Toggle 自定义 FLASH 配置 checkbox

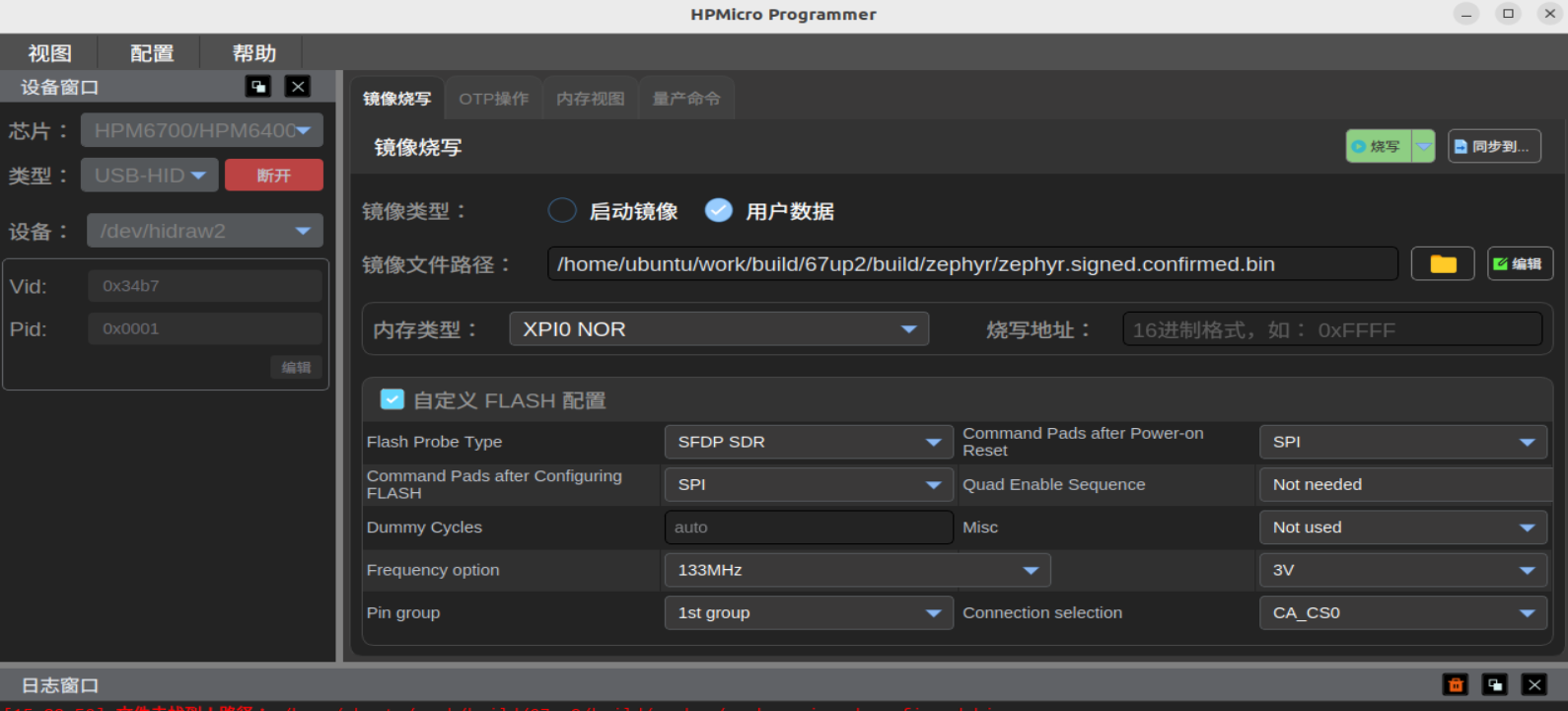pyautogui.click(x=392, y=399)
